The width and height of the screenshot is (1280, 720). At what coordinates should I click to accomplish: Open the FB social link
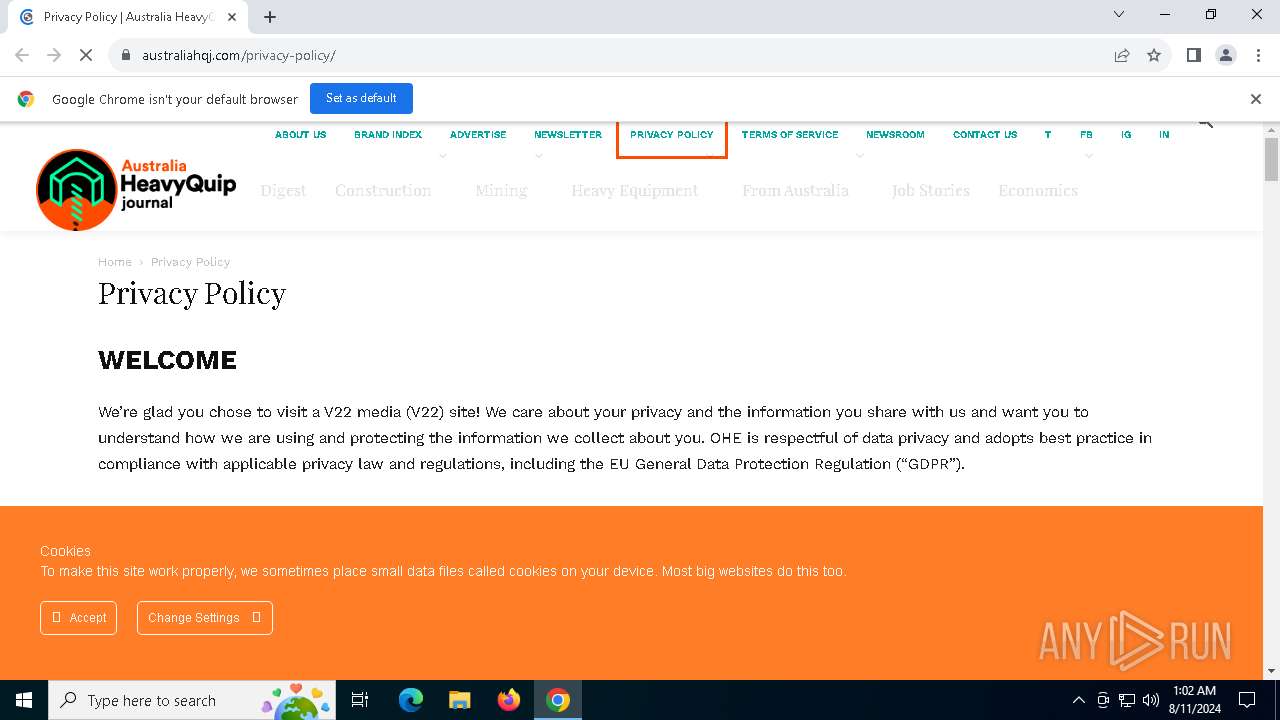tap(1086, 134)
